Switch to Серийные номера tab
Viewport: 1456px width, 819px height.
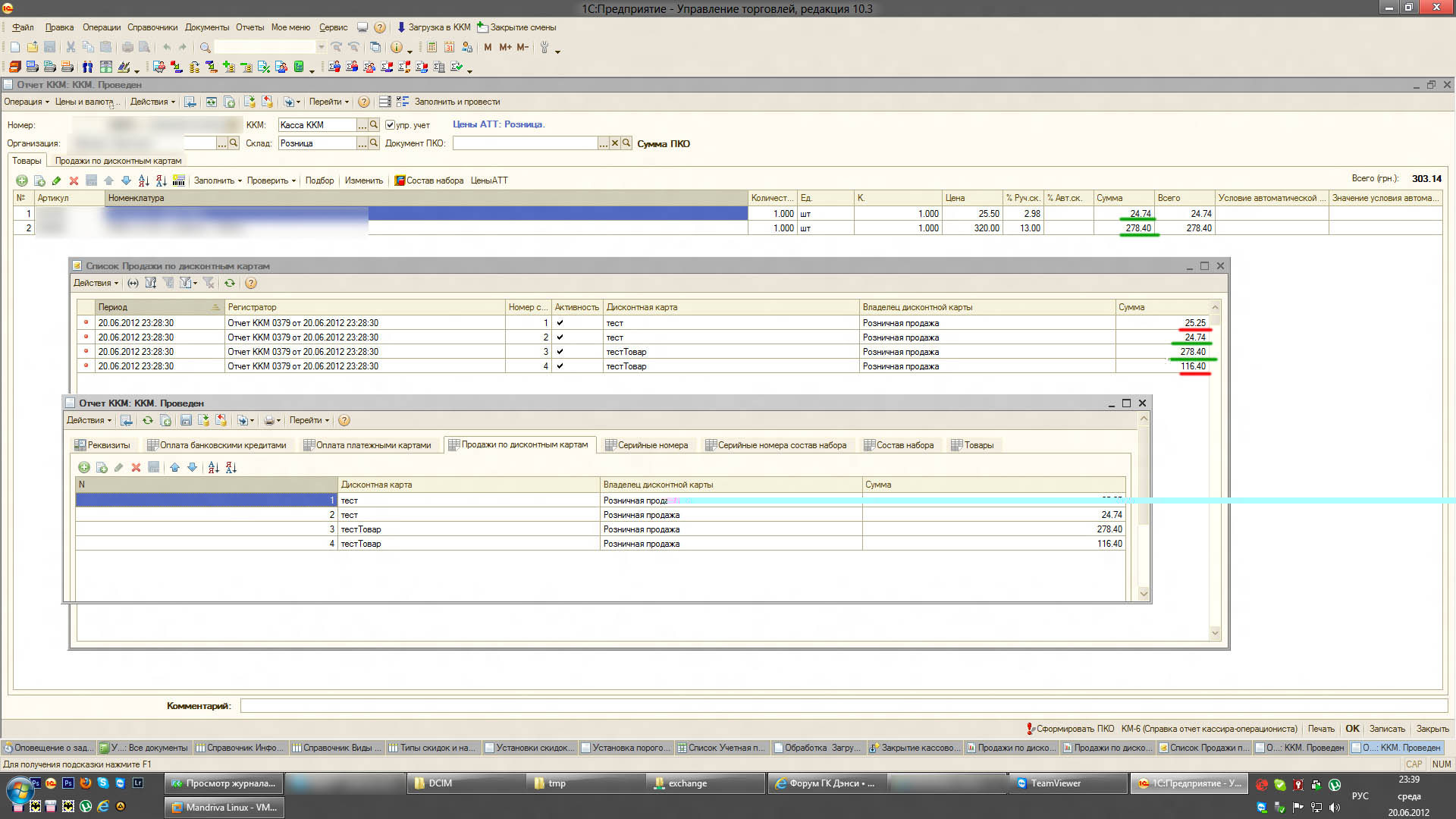click(647, 445)
